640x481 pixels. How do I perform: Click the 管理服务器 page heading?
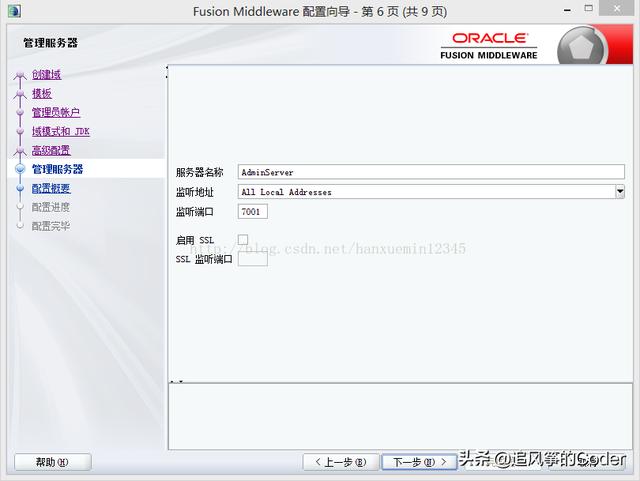coord(50,43)
